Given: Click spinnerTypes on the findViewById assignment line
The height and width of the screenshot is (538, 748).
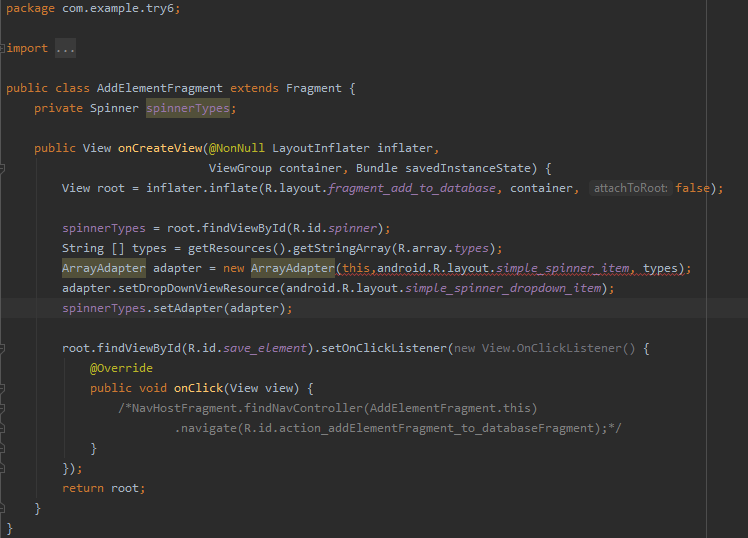Looking at the screenshot, I should (x=104, y=228).
